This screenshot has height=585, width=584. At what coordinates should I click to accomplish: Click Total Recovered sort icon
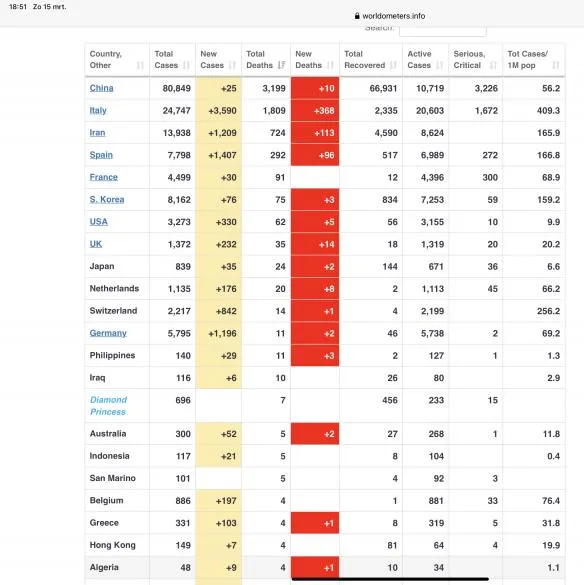tap(393, 65)
